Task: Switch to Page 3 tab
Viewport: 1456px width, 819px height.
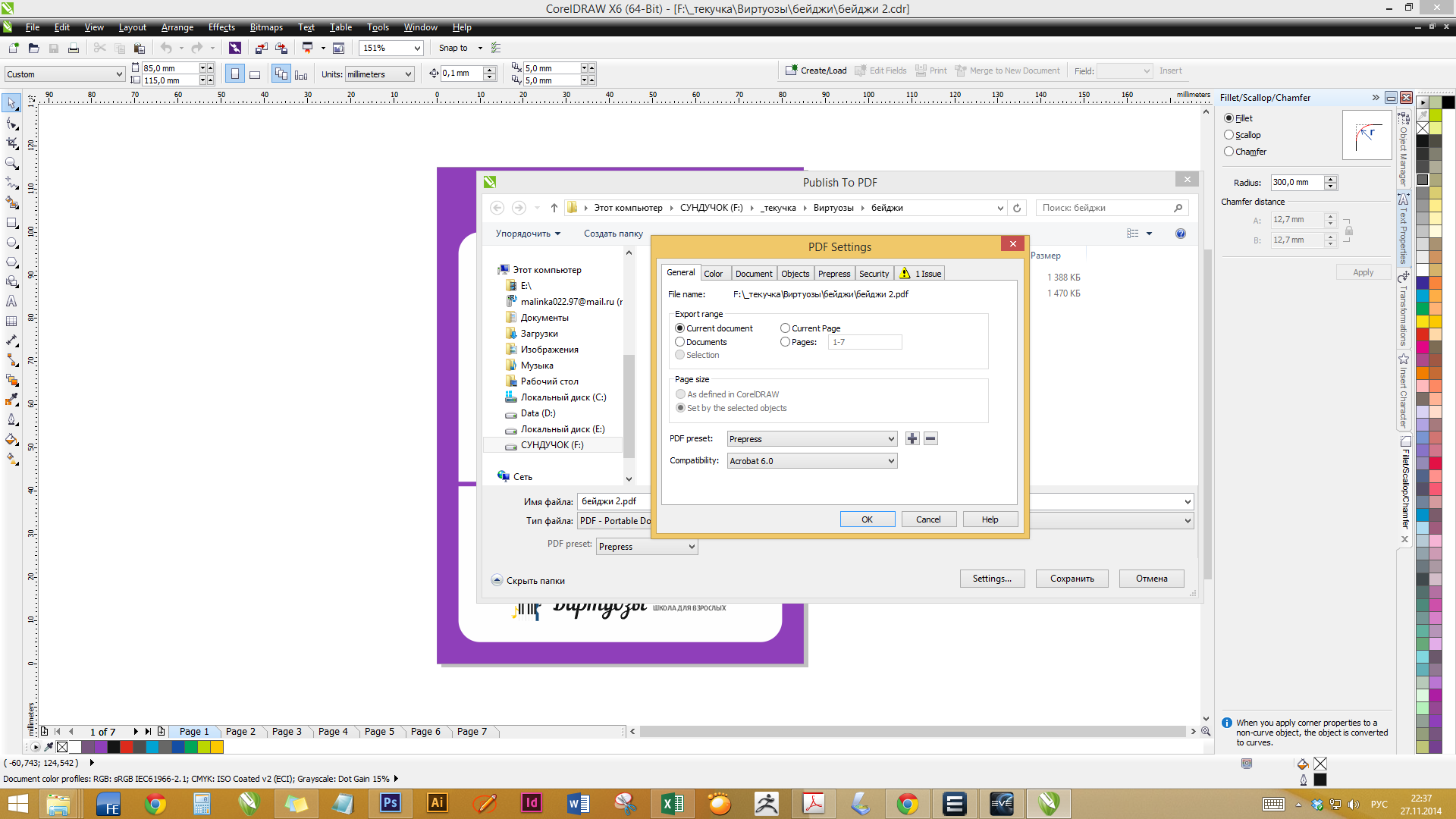Action: click(287, 732)
